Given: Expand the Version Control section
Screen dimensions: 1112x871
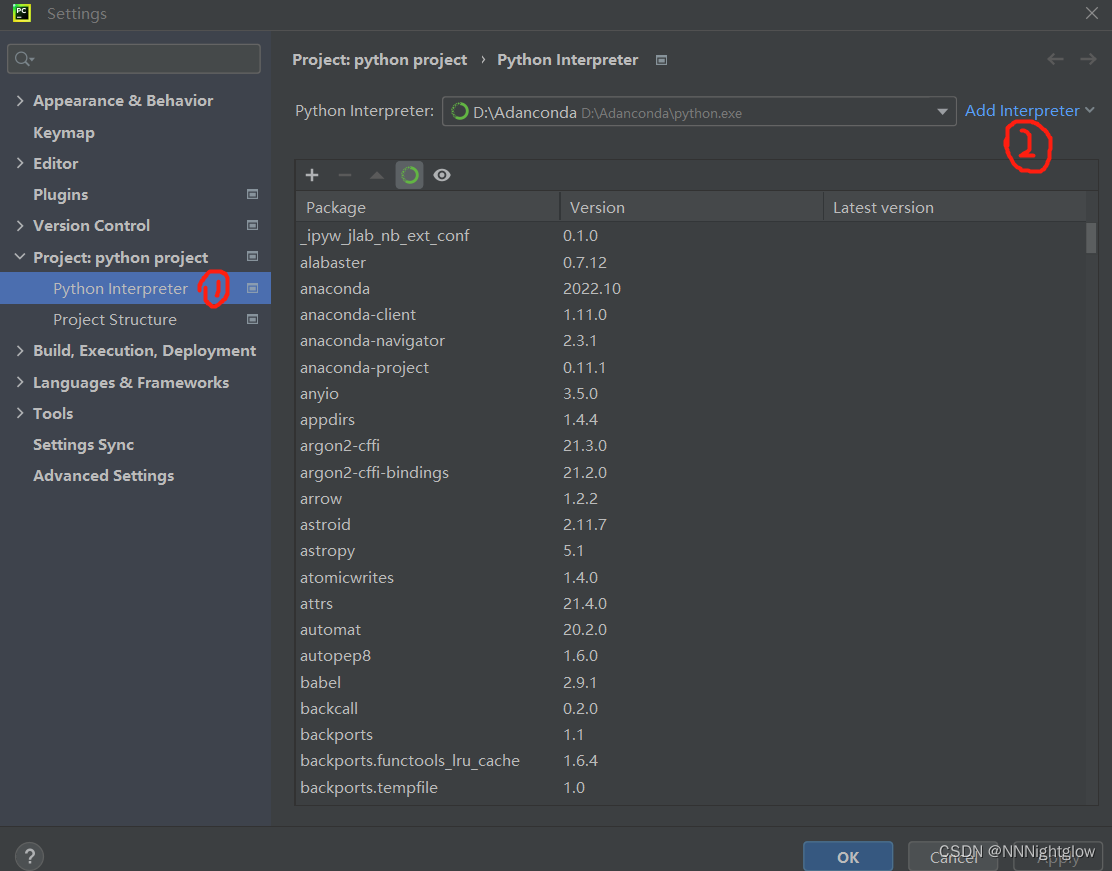Looking at the screenshot, I should (x=20, y=226).
